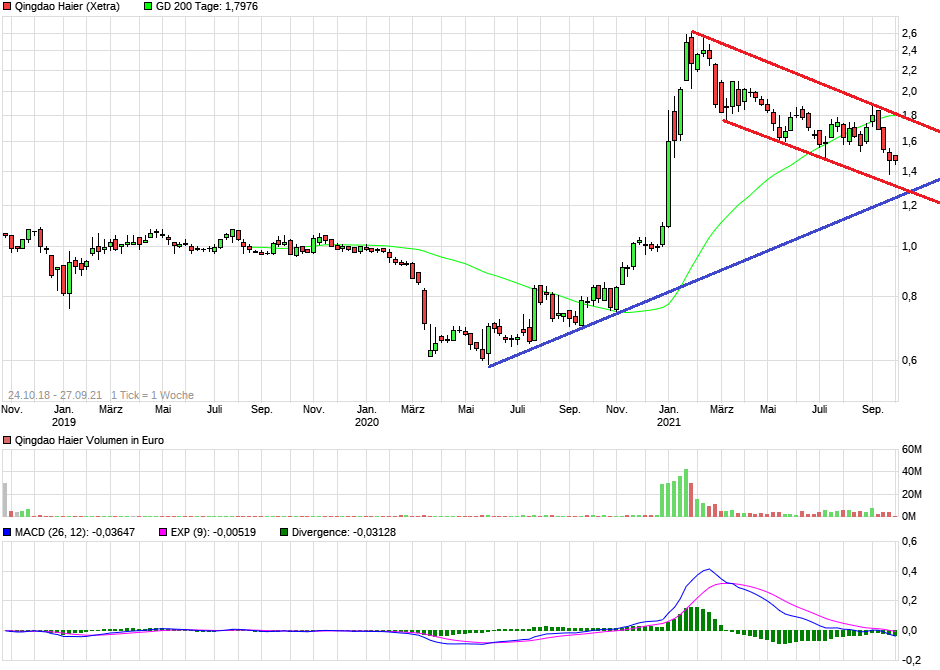This screenshot has height=670, width=940.
Task: Click the tallest green volume bar
Action: (686, 492)
